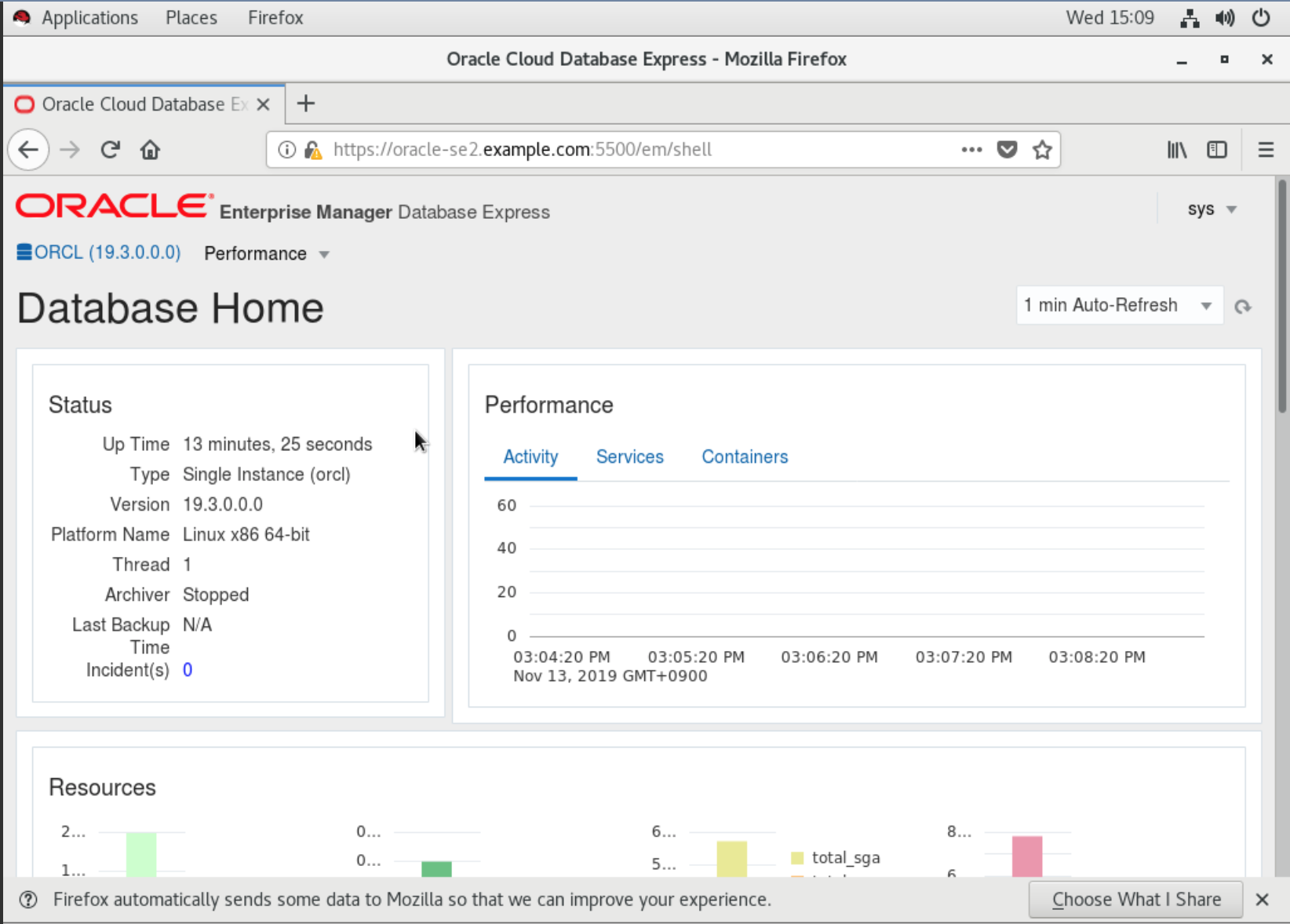The image size is (1290, 924).
Task: Switch to the Containers tab
Action: 745,457
